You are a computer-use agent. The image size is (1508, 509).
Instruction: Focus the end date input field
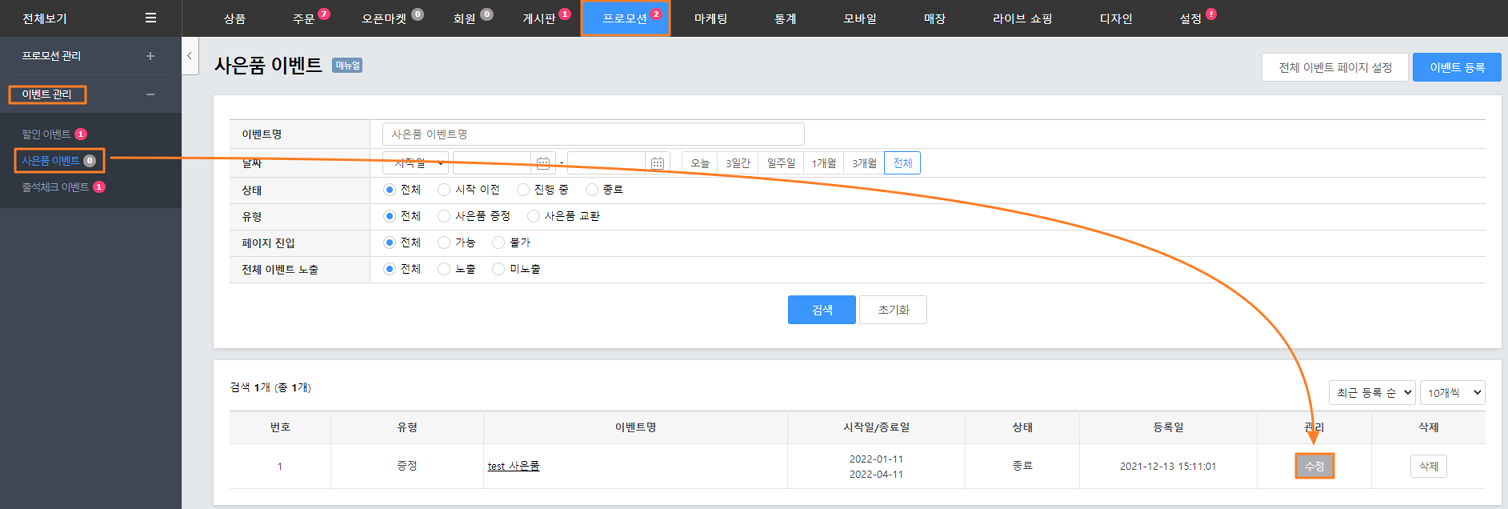coord(607,163)
